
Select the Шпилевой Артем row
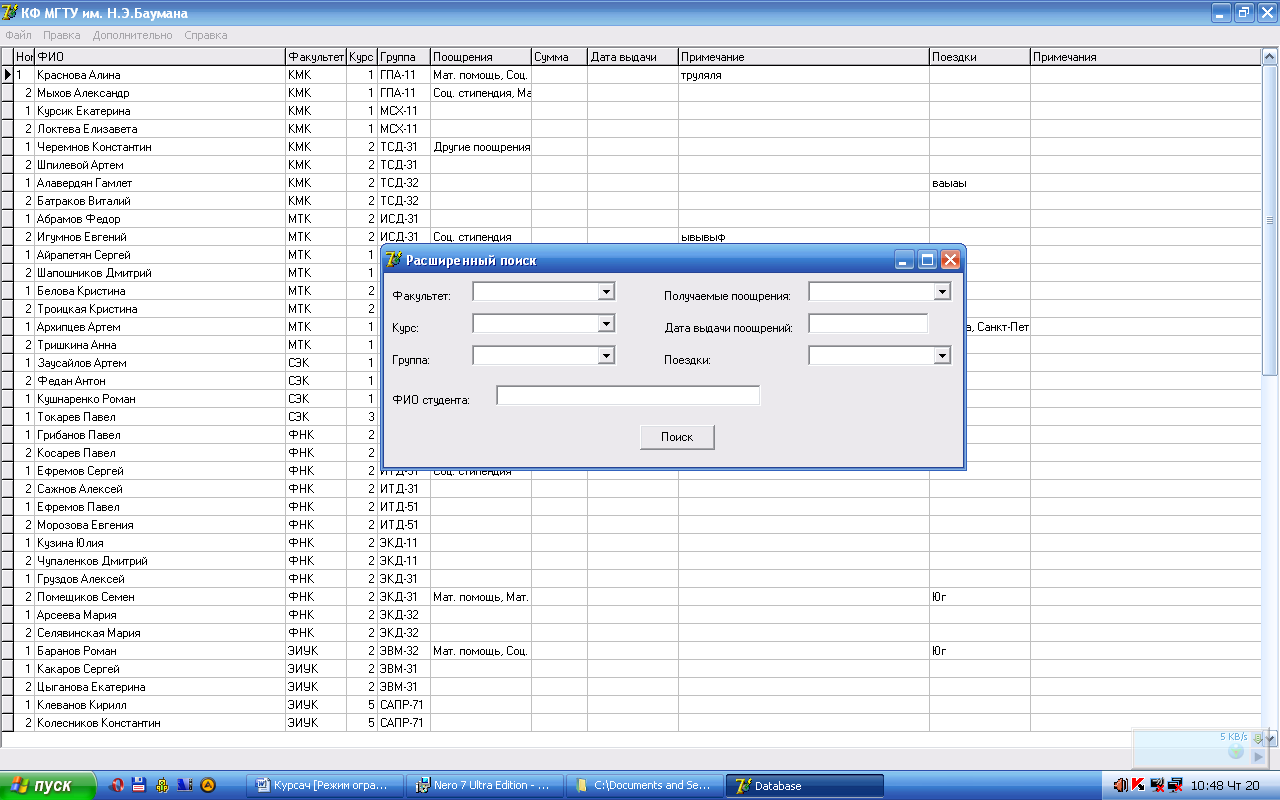tap(632, 165)
